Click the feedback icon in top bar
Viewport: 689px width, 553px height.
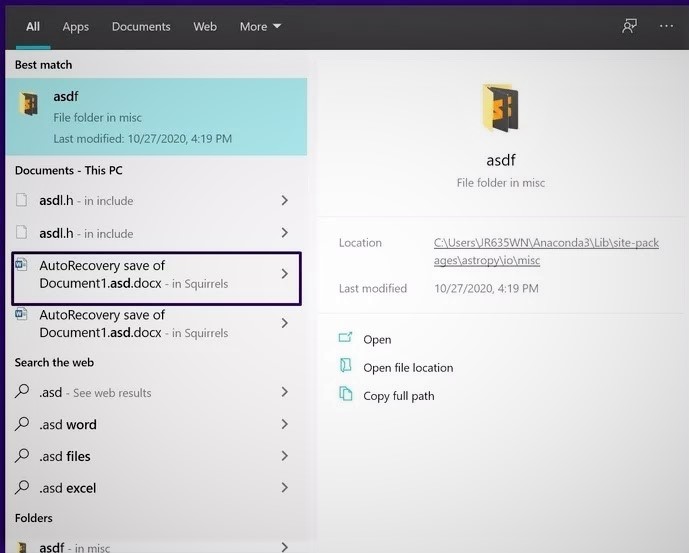629,26
